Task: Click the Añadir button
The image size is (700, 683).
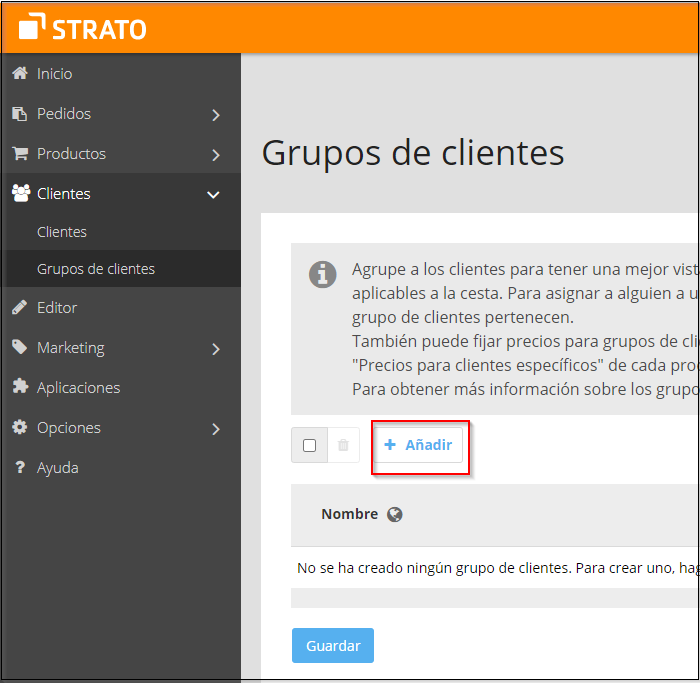Action: (x=418, y=445)
